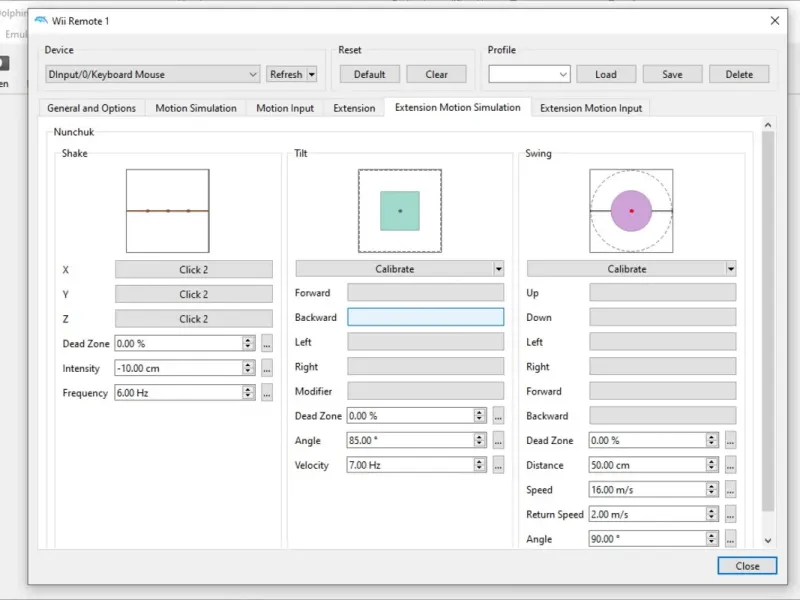Click the Swing Up mapping field
The height and width of the screenshot is (600, 800).
coord(663,292)
